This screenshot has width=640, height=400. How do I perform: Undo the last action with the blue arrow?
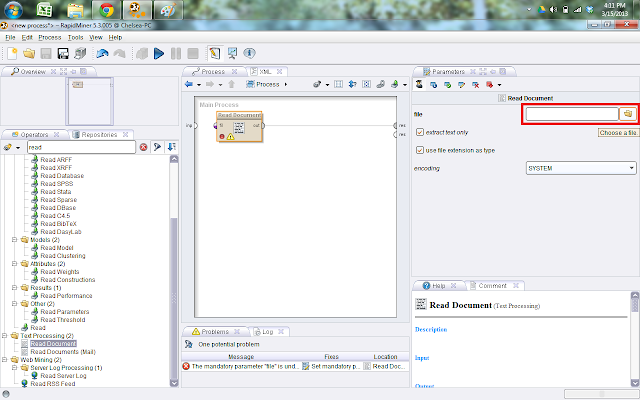point(102,53)
